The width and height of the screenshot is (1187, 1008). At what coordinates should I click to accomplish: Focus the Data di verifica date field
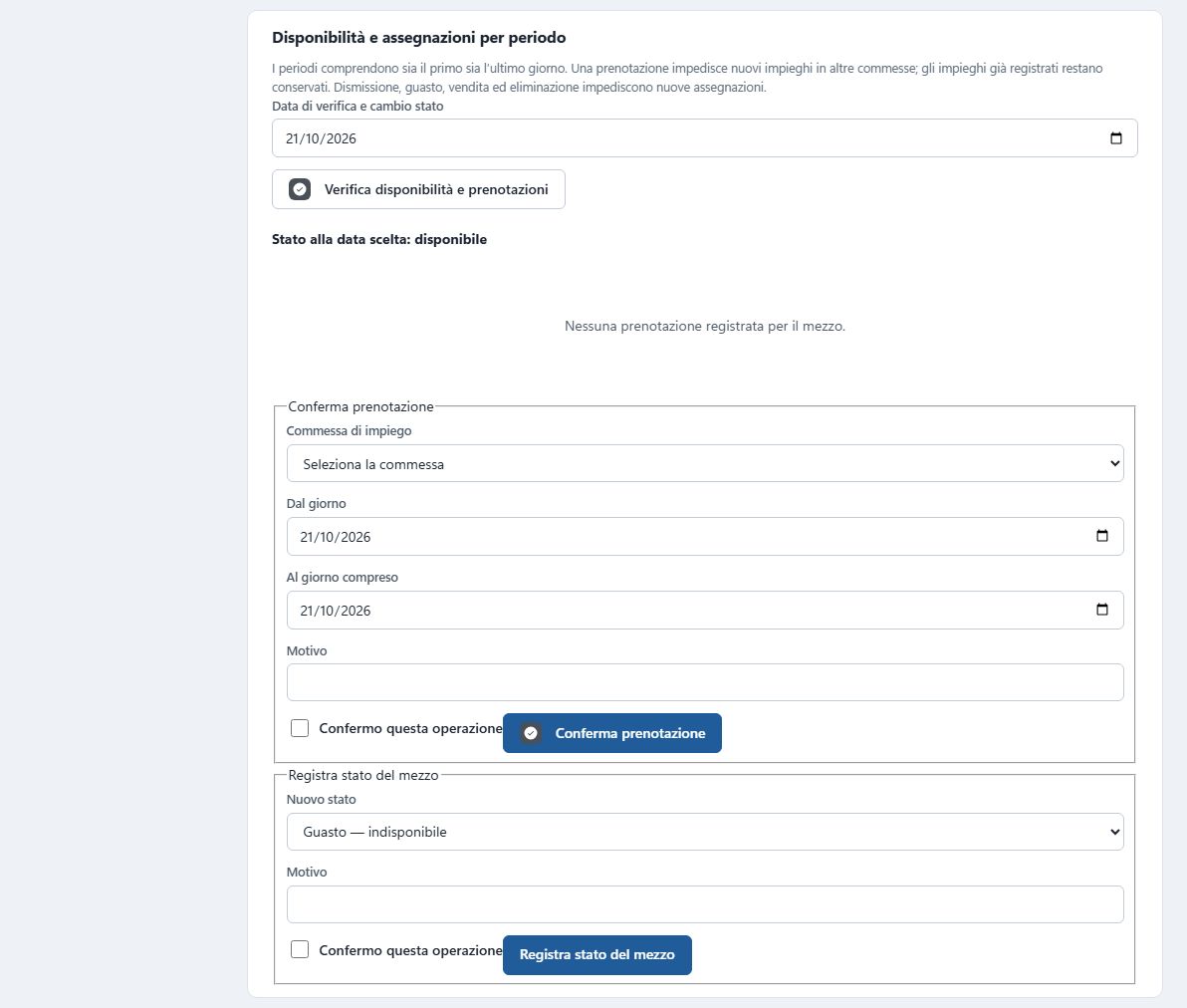[705, 137]
